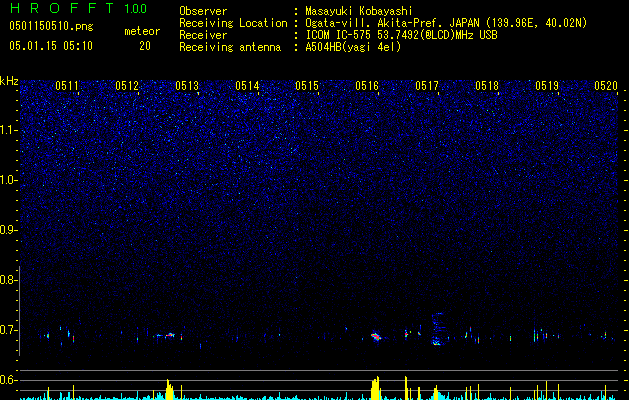Click the 1.1 kHz axis label

tap(9, 130)
